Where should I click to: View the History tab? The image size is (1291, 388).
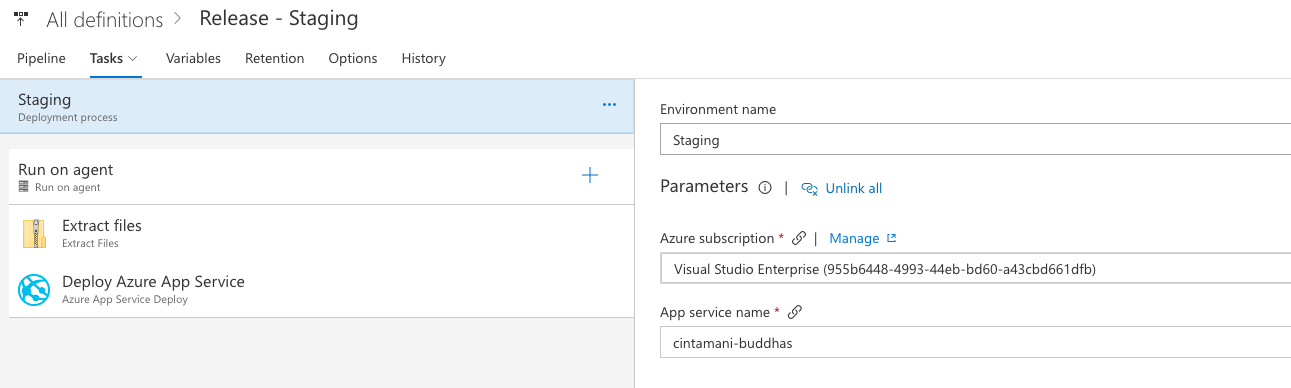coord(423,58)
